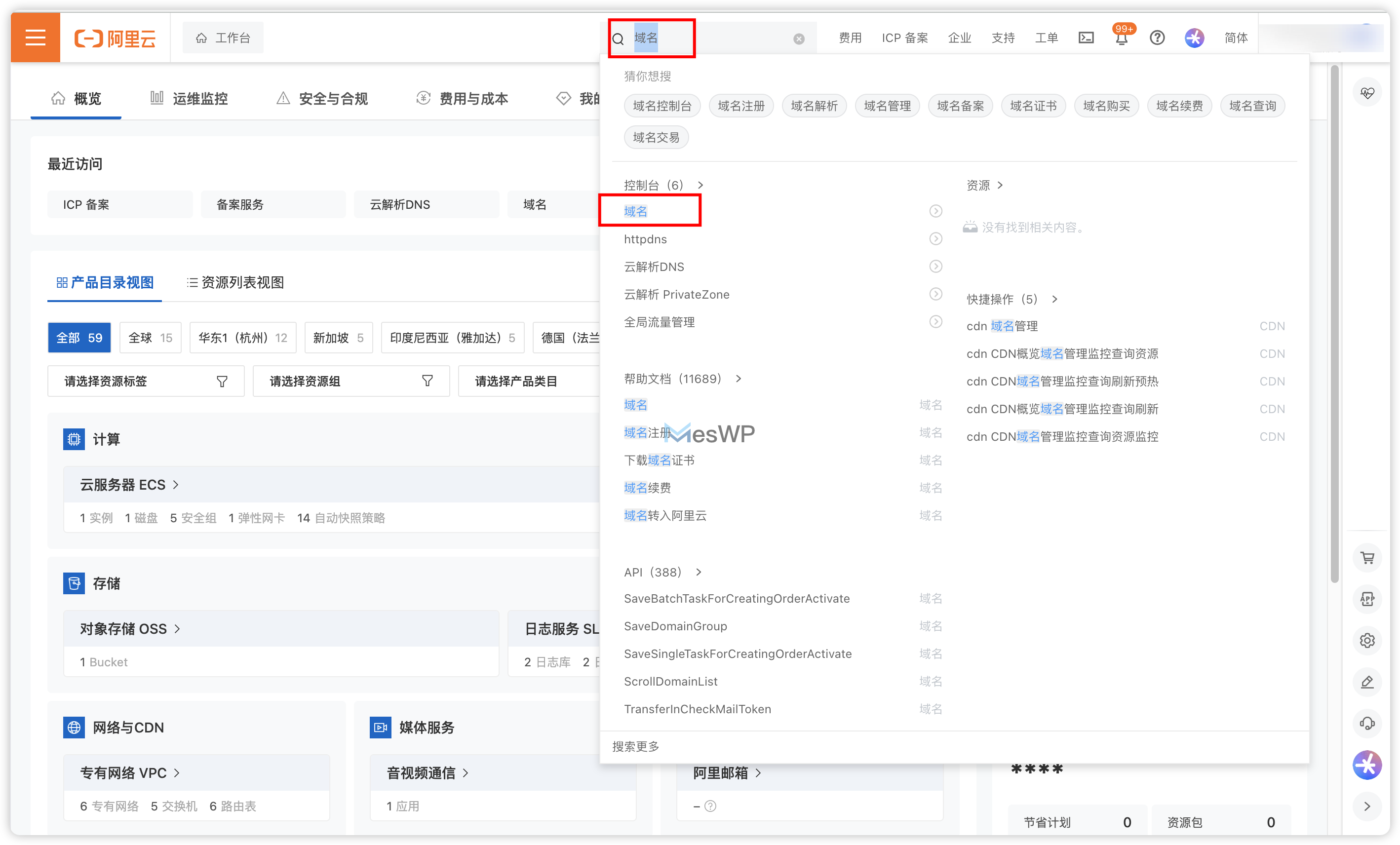Screen dimensions: 1400x845
Task: Switch to 运维监控 tab
Action: (x=189, y=98)
